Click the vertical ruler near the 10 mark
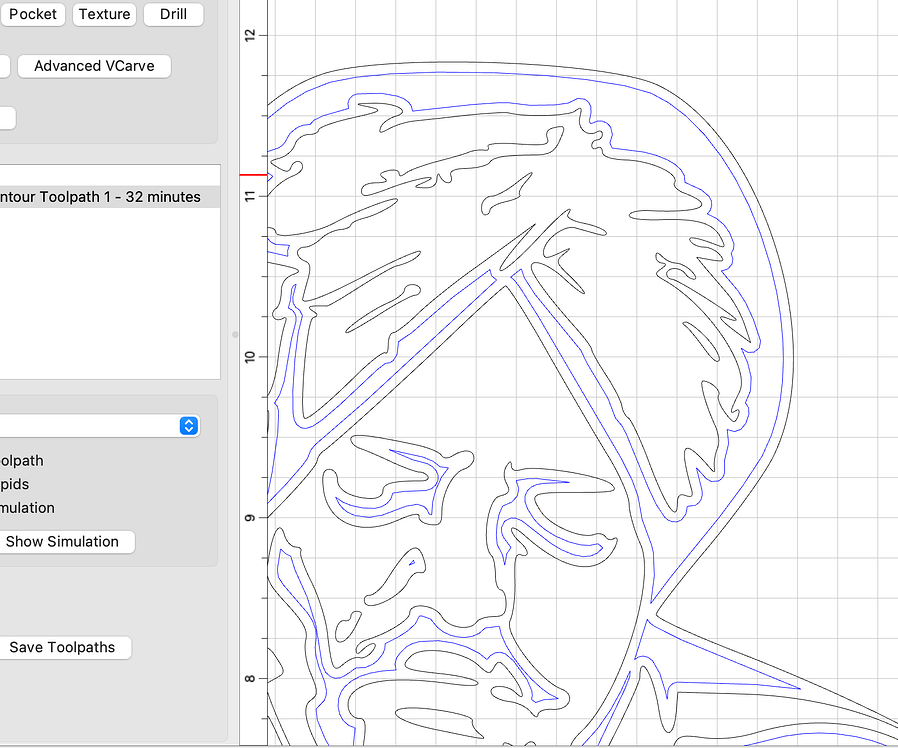 [x=252, y=356]
